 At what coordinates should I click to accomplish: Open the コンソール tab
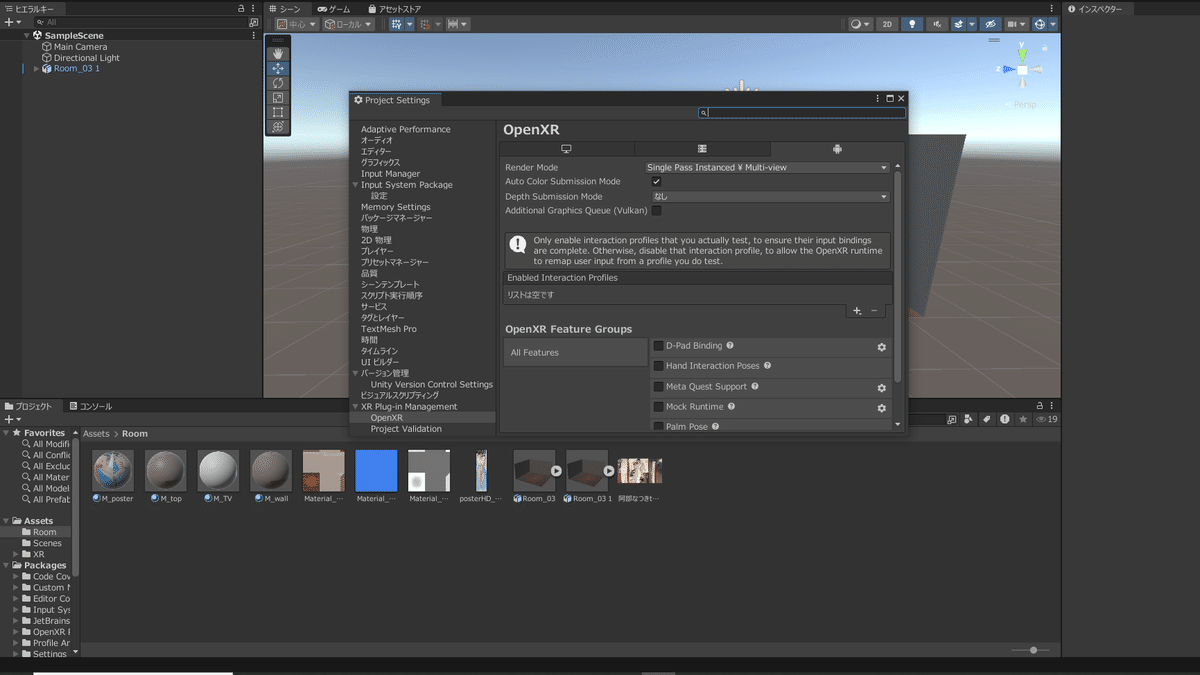[90, 407]
